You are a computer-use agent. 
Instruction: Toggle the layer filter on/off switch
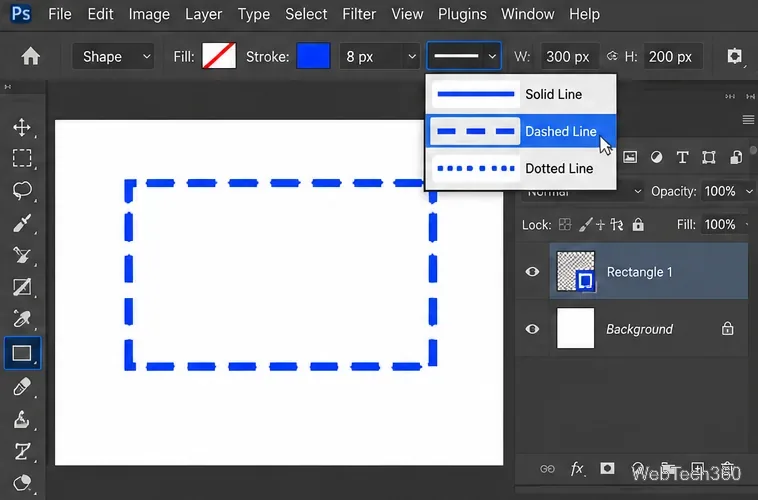[x=753, y=150]
